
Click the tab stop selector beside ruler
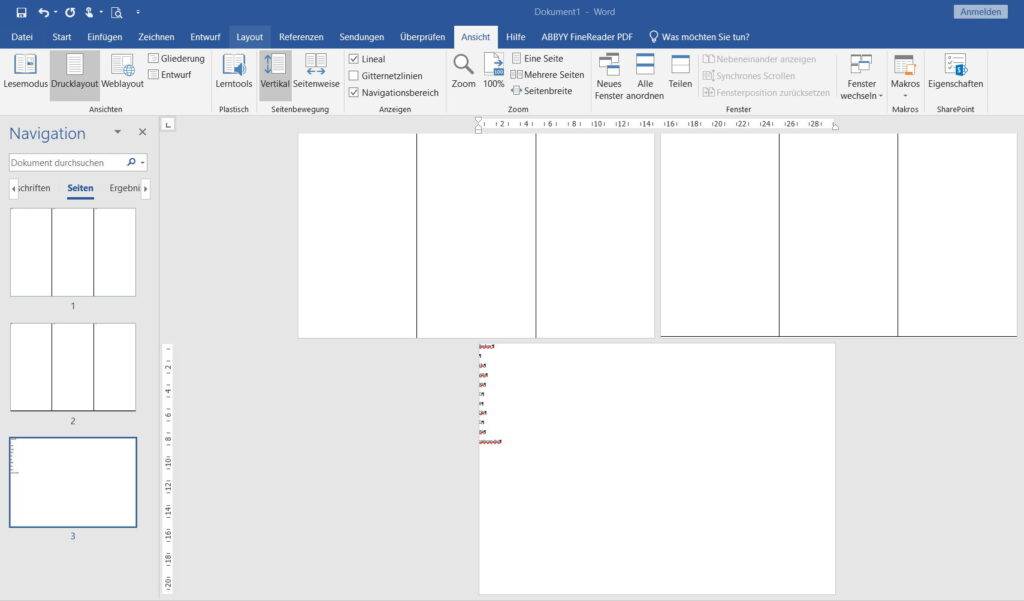pyautogui.click(x=168, y=125)
